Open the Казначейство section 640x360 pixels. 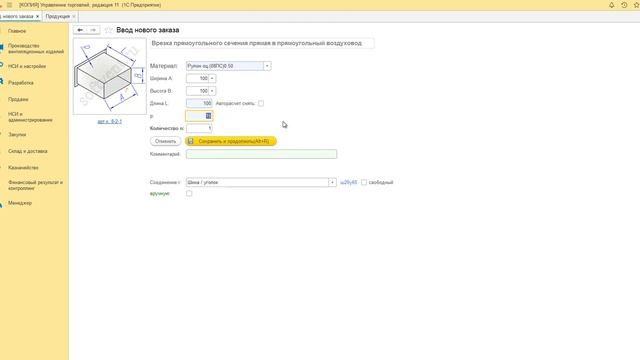pos(23,168)
